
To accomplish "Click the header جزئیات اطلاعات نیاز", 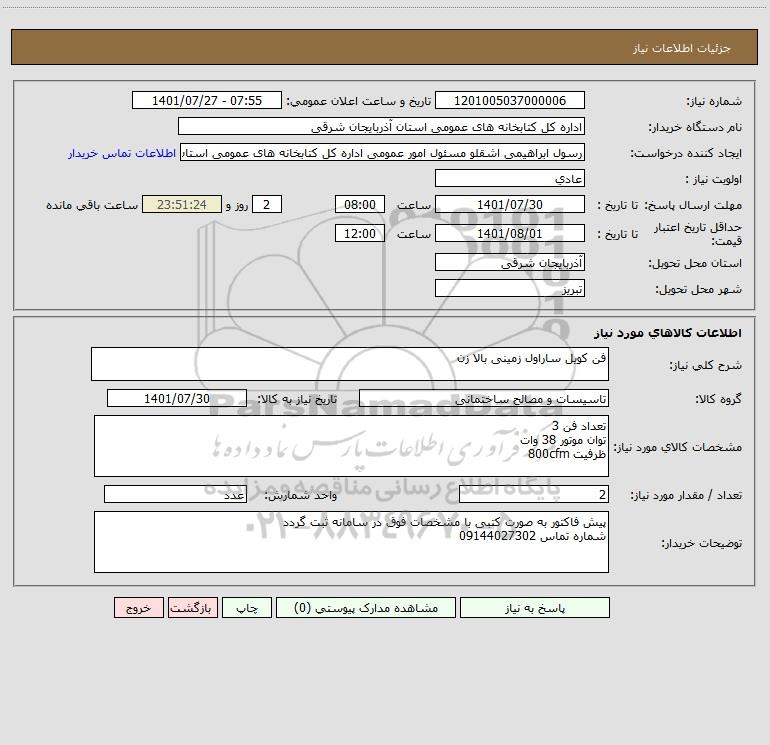I will coord(682,48).
